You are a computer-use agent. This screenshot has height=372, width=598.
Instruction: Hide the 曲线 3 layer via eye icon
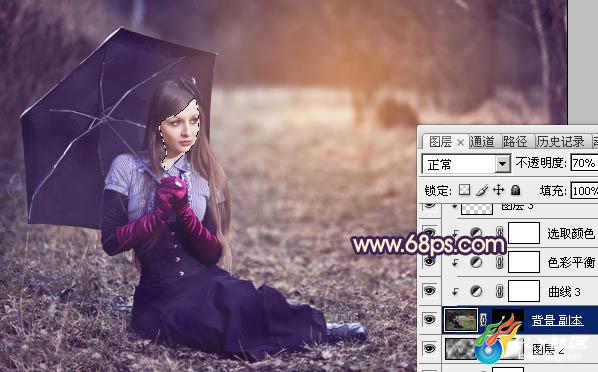[429, 291]
